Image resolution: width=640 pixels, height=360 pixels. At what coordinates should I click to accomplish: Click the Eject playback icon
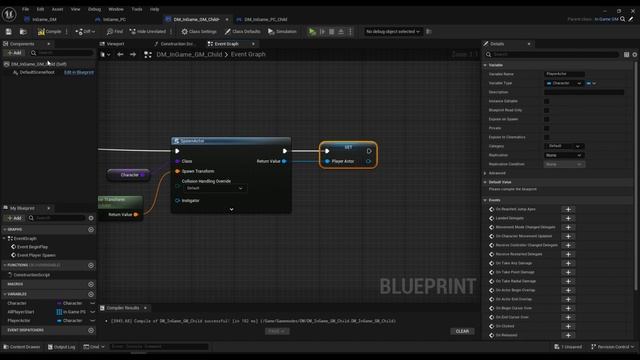click(x=341, y=31)
